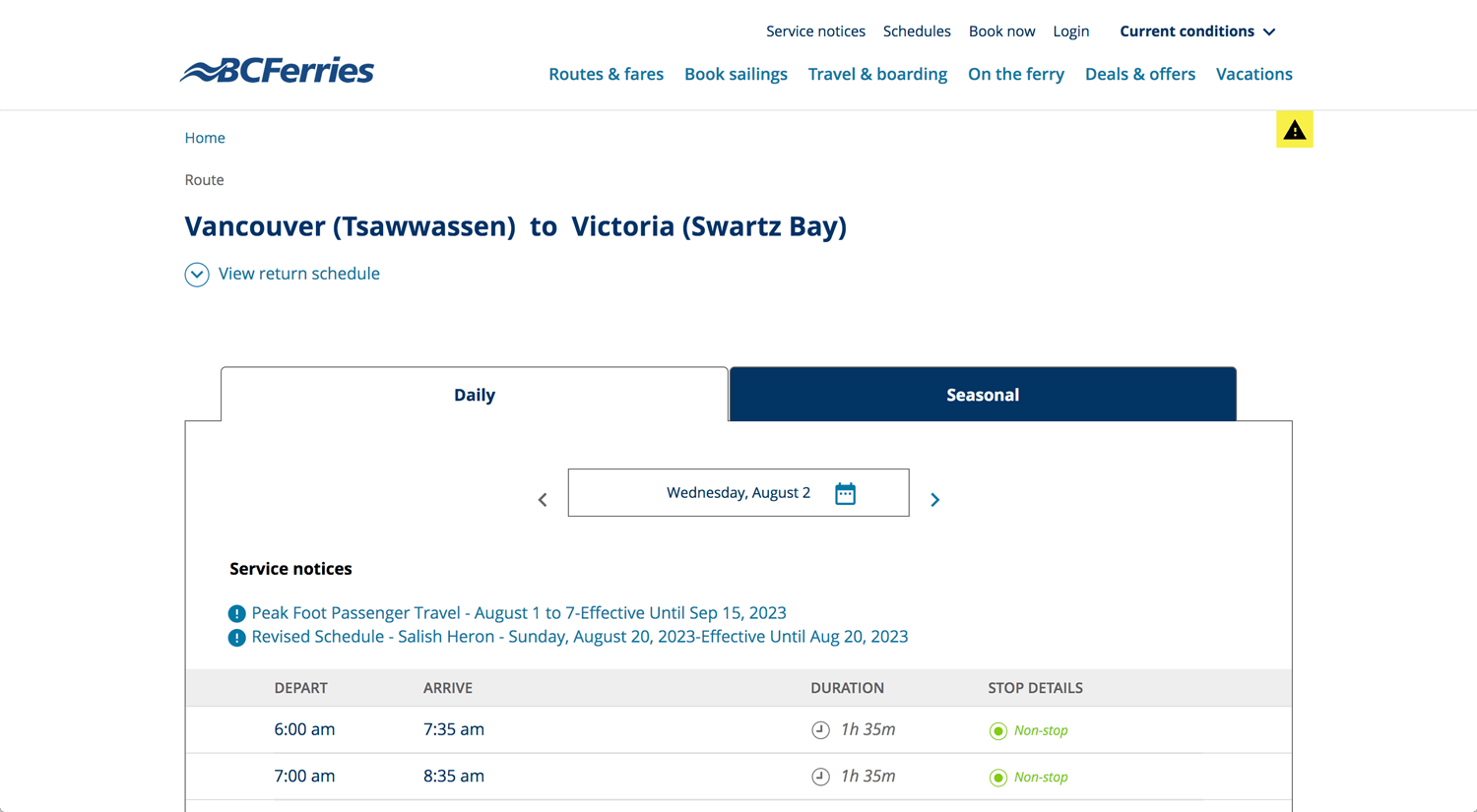Click the Vancouver to Victoria route title
This screenshot has height=812, width=1477.
[x=516, y=226]
